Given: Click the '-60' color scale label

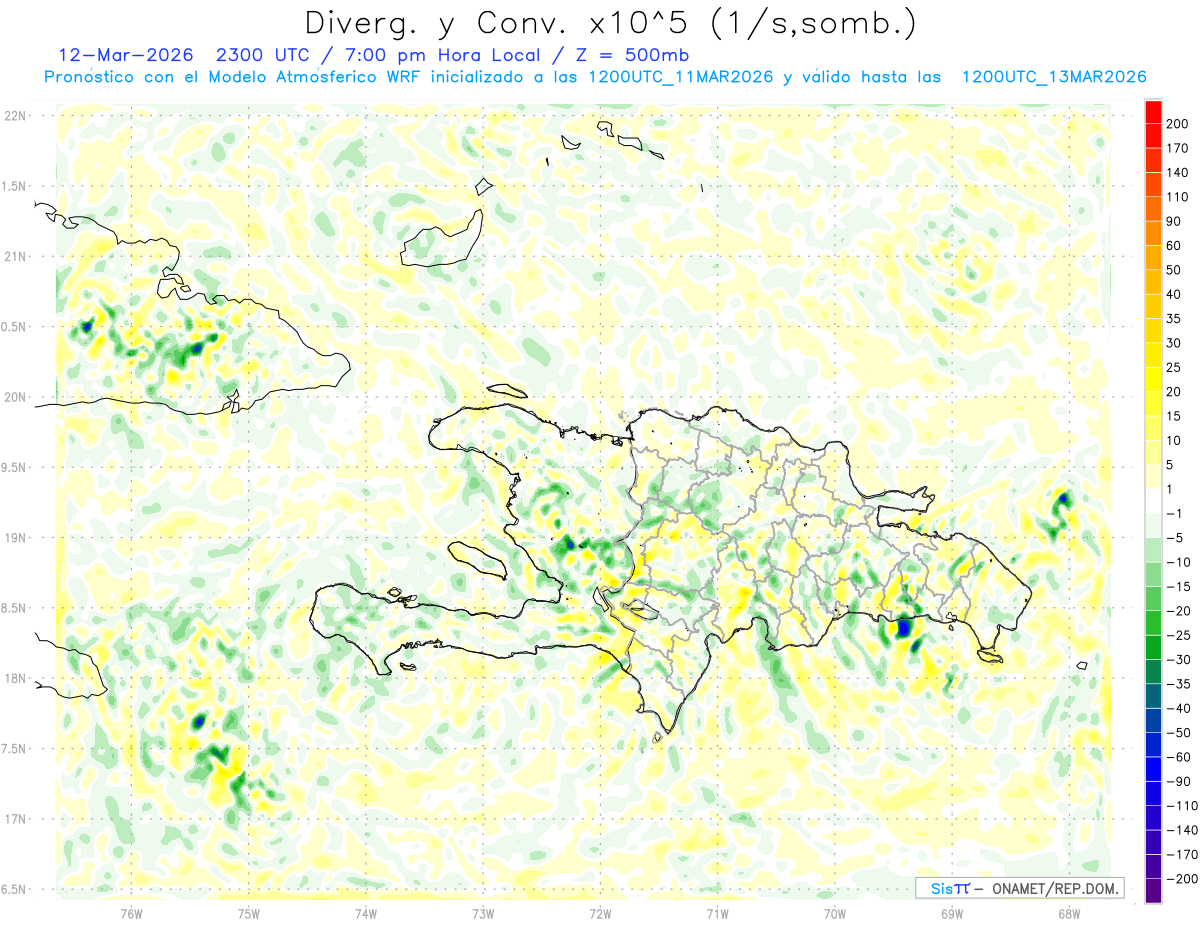Looking at the screenshot, I should 1179,757.
